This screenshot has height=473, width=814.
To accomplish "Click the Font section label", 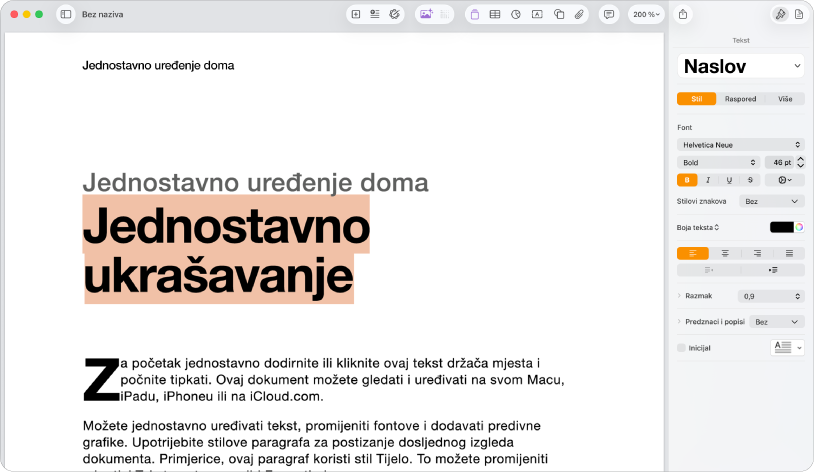I will (684, 127).
